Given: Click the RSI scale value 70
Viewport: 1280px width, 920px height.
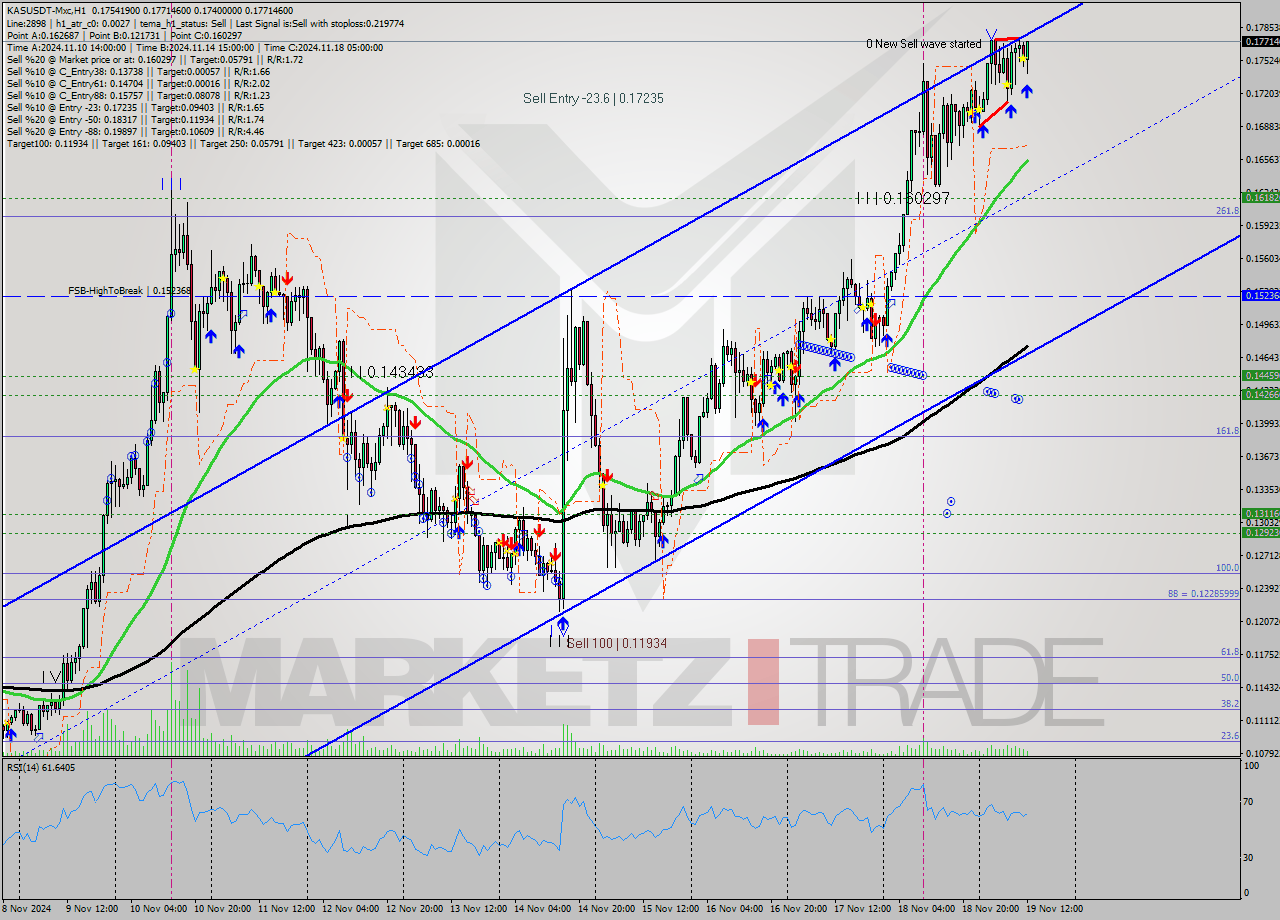Looking at the screenshot, I should [x=1250, y=801].
